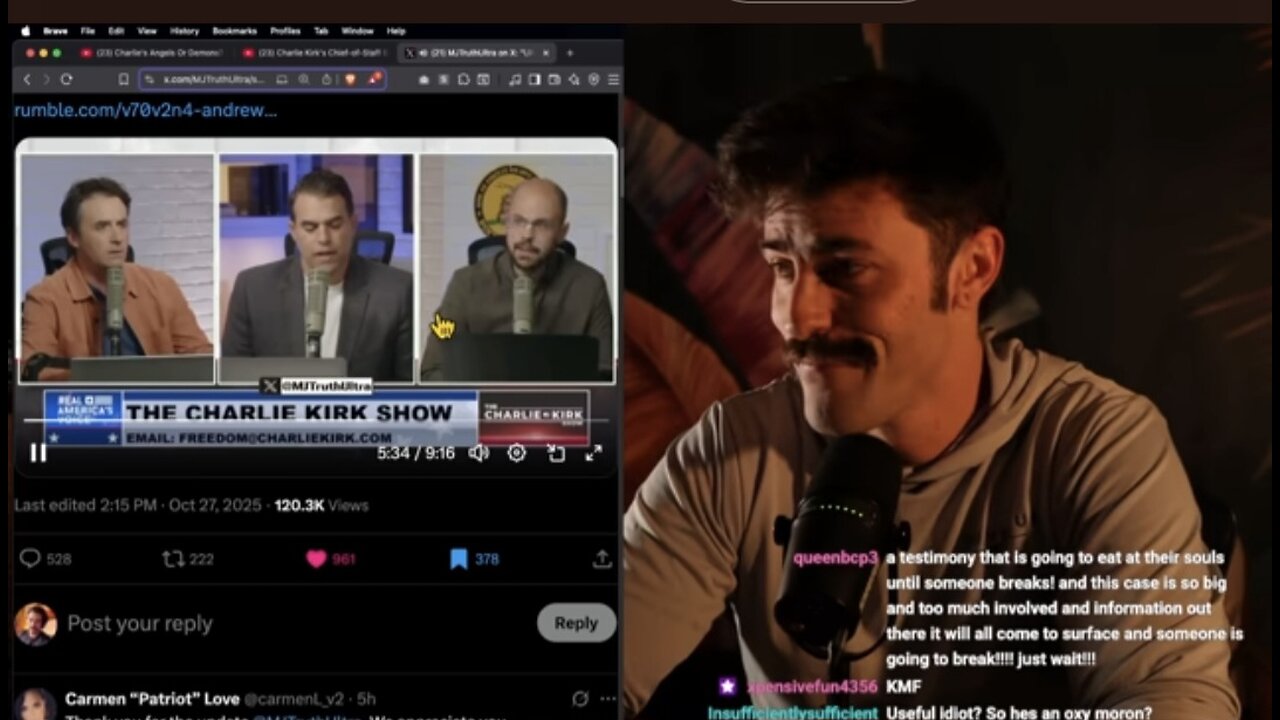Toggle picture-in-picture for the video

coord(556,453)
